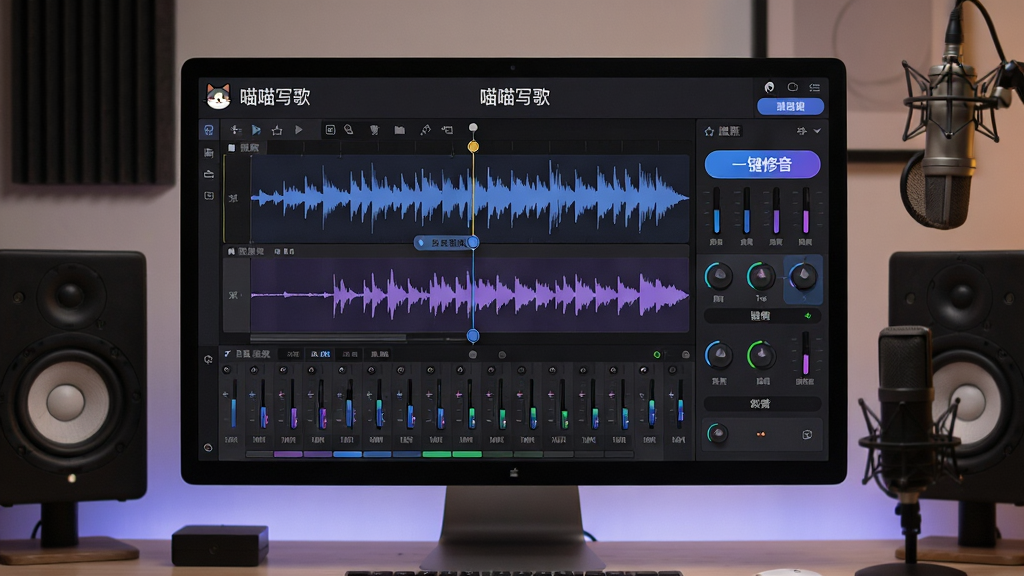
Task: Click the small knob at right panel bottom
Action: pyautogui.click(x=716, y=434)
